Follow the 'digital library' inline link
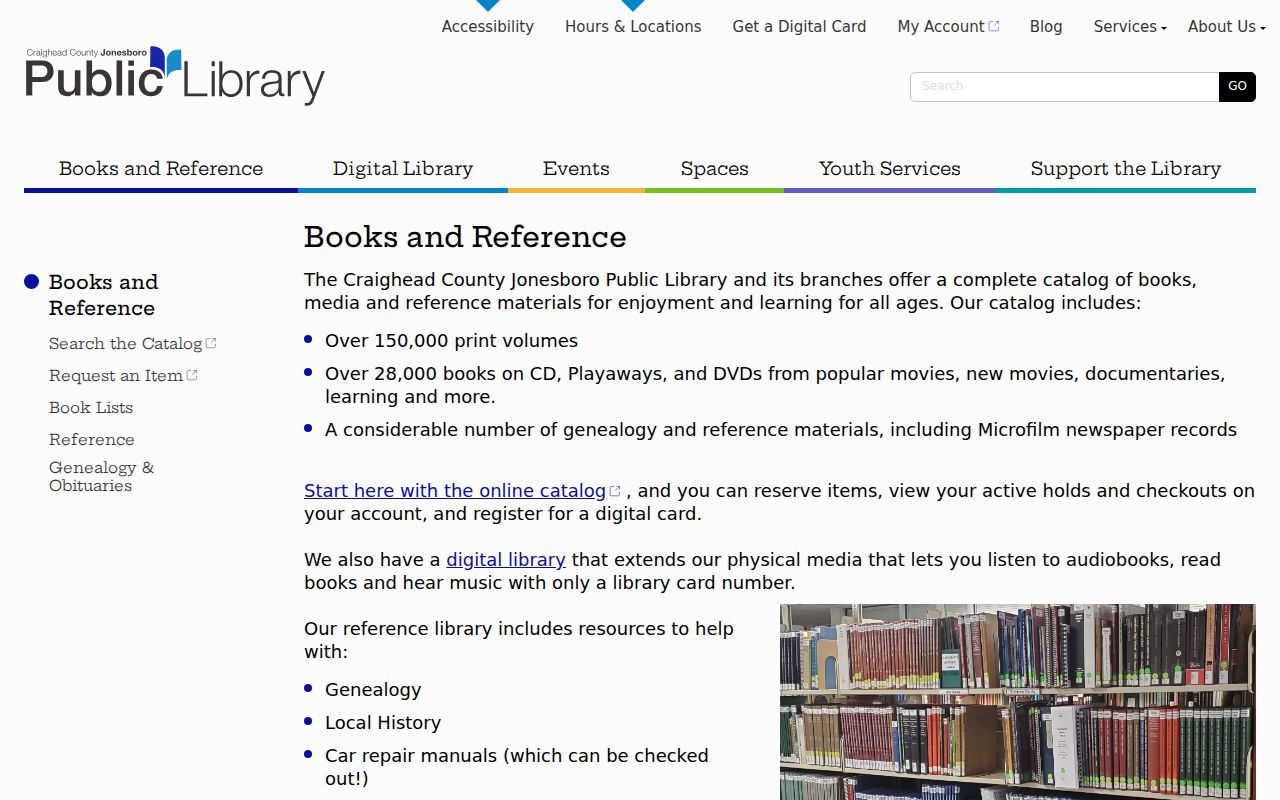Viewport: 1280px width, 800px height. pos(506,560)
